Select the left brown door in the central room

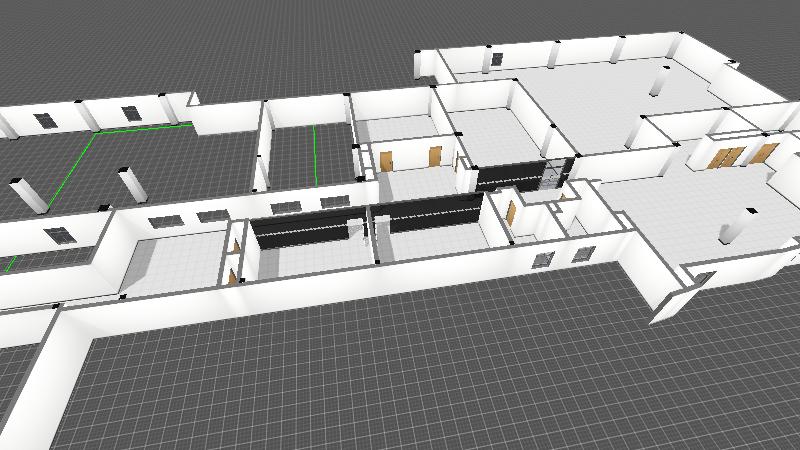386,159
